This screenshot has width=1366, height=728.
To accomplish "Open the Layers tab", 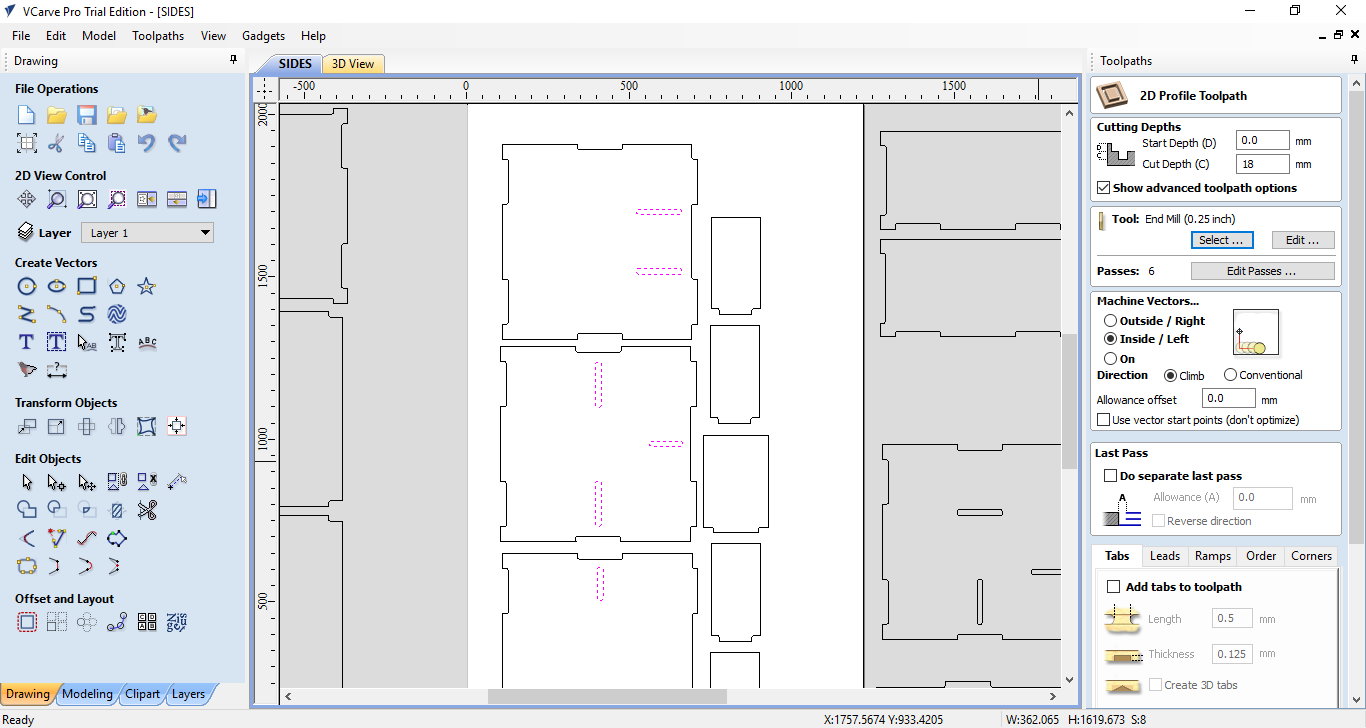I will (x=188, y=694).
